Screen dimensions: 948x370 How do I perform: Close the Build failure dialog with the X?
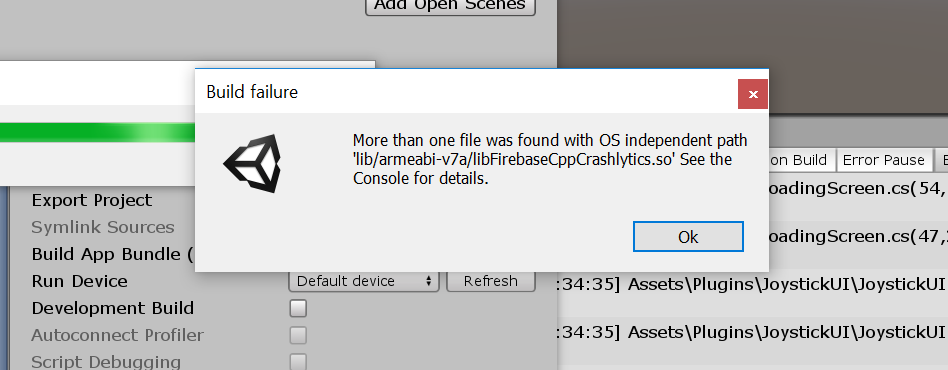[753, 94]
